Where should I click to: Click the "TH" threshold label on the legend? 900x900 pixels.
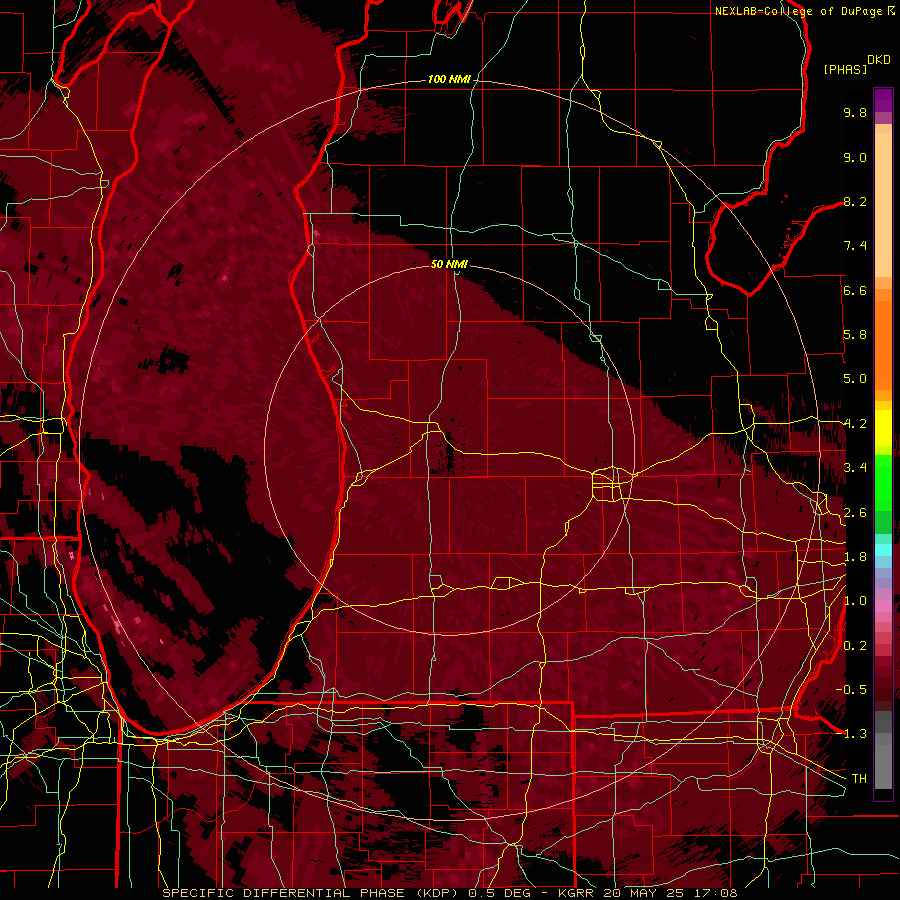[x=859, y=779]
